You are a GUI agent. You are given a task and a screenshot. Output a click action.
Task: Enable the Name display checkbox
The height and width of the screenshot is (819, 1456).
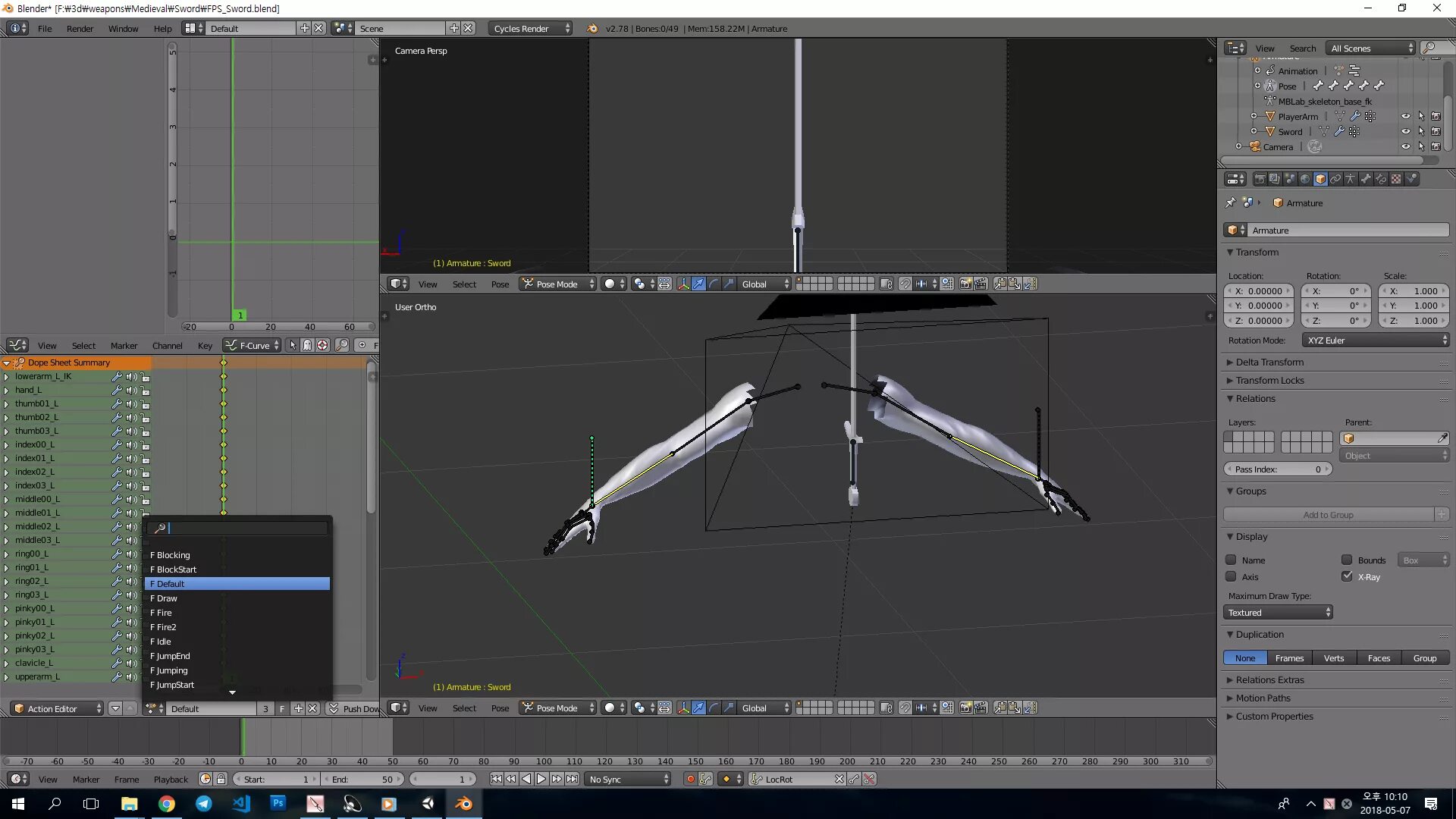pos(1231,560)
